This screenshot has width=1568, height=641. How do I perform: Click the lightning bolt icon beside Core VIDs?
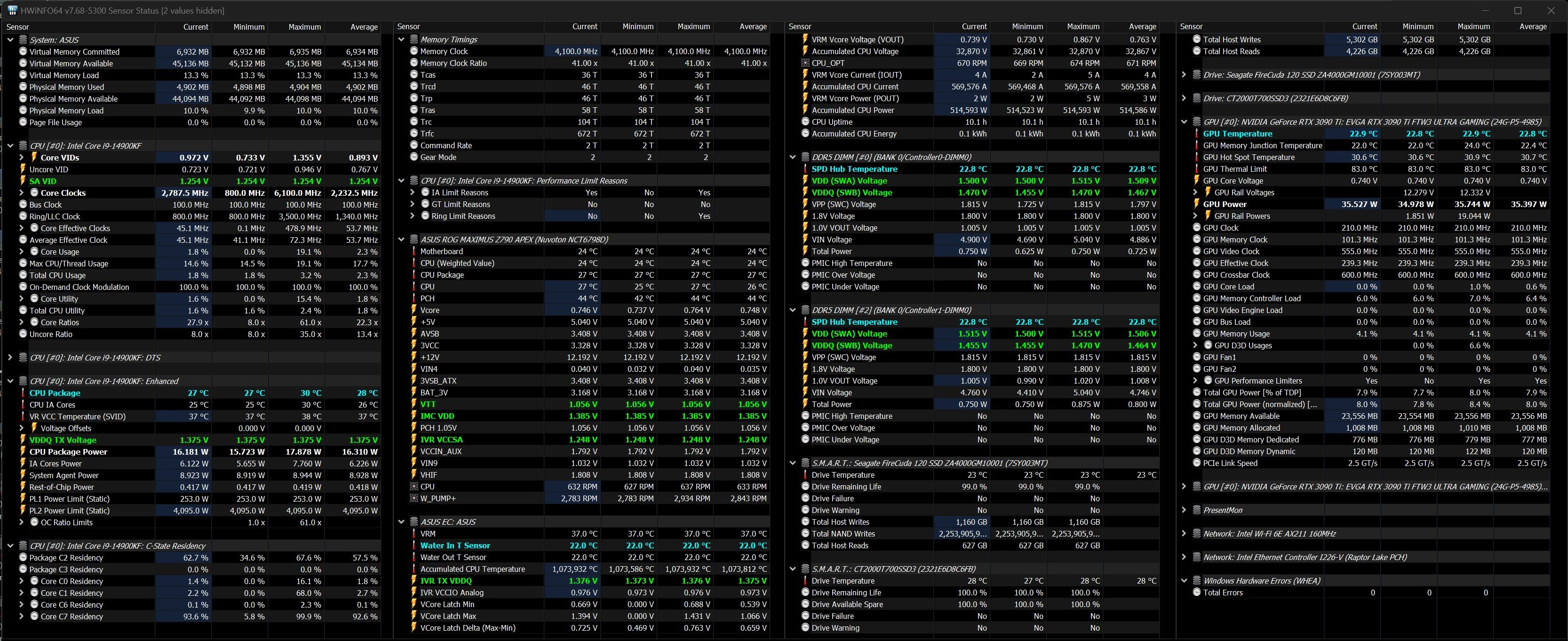point(34,157)
